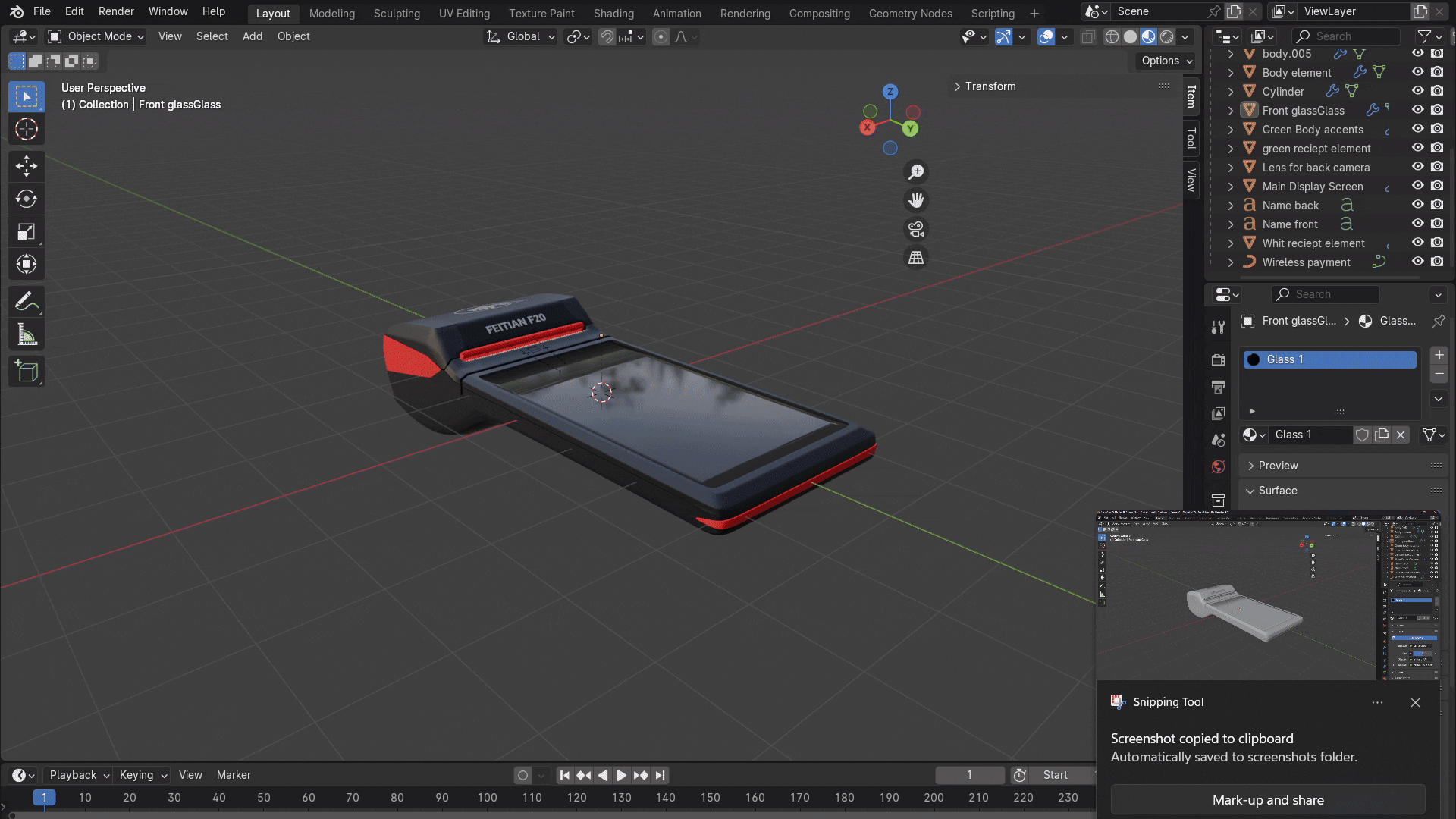Toggle visibility of Name front object

(x=1417, y=224)
